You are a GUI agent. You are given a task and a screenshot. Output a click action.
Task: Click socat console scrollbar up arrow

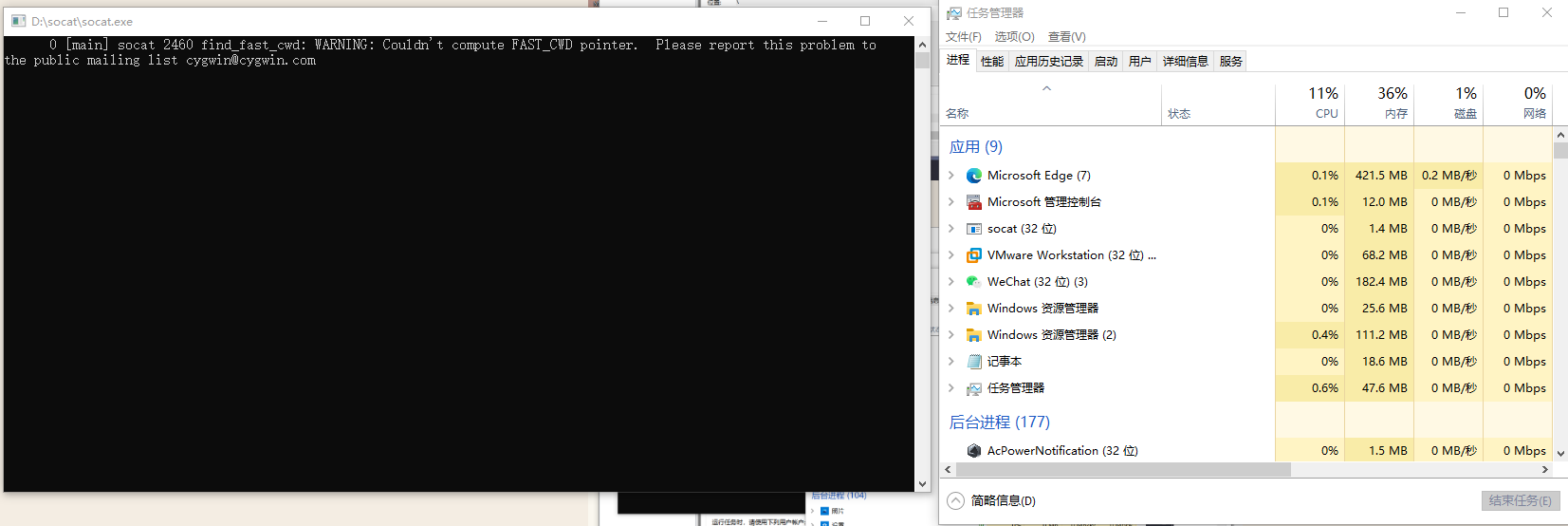tap(922, 45)
